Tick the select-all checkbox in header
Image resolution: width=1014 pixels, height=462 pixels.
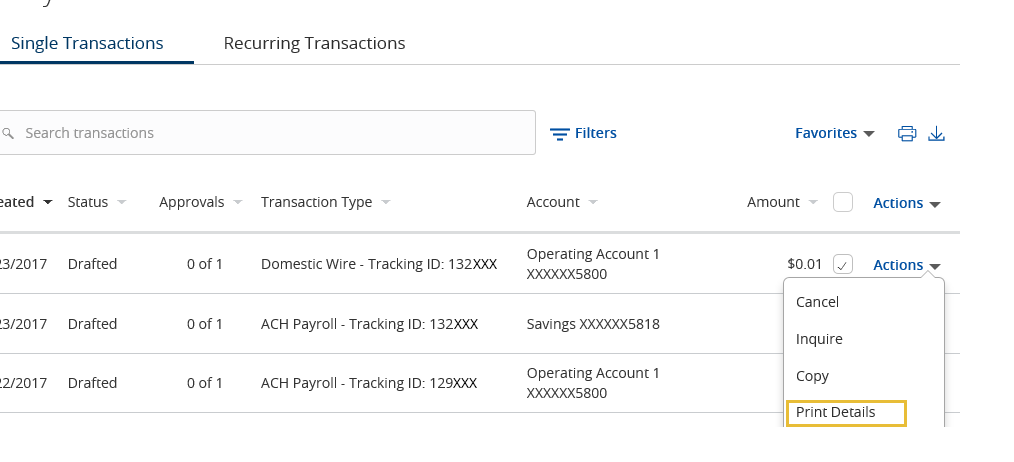pos(843,203)
